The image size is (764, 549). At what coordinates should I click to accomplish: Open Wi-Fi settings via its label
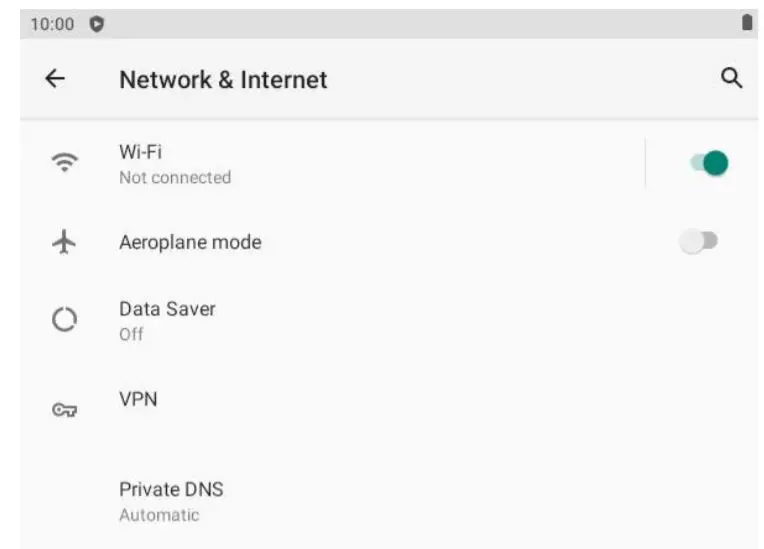[x=140, y=152]
